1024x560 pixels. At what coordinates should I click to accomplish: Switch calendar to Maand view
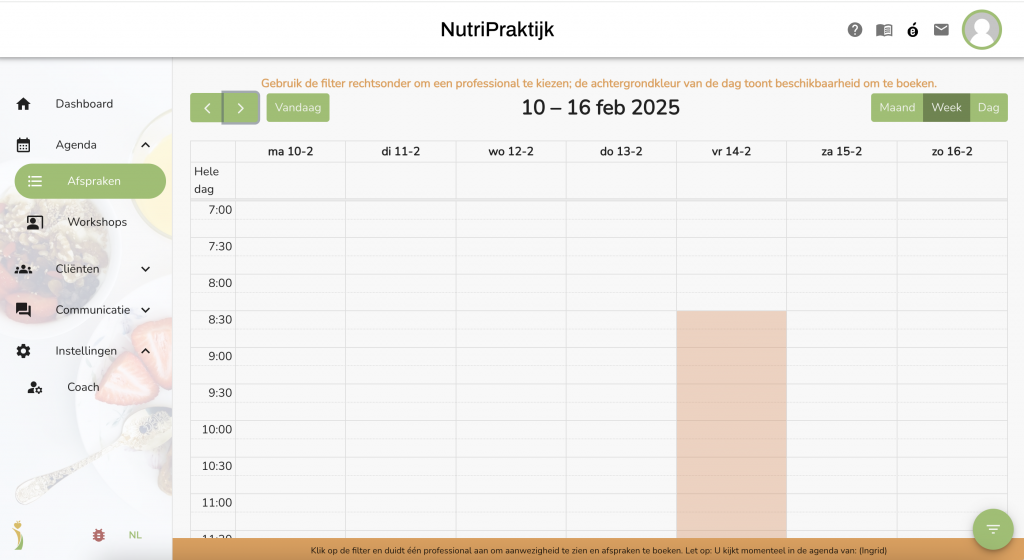897,108
